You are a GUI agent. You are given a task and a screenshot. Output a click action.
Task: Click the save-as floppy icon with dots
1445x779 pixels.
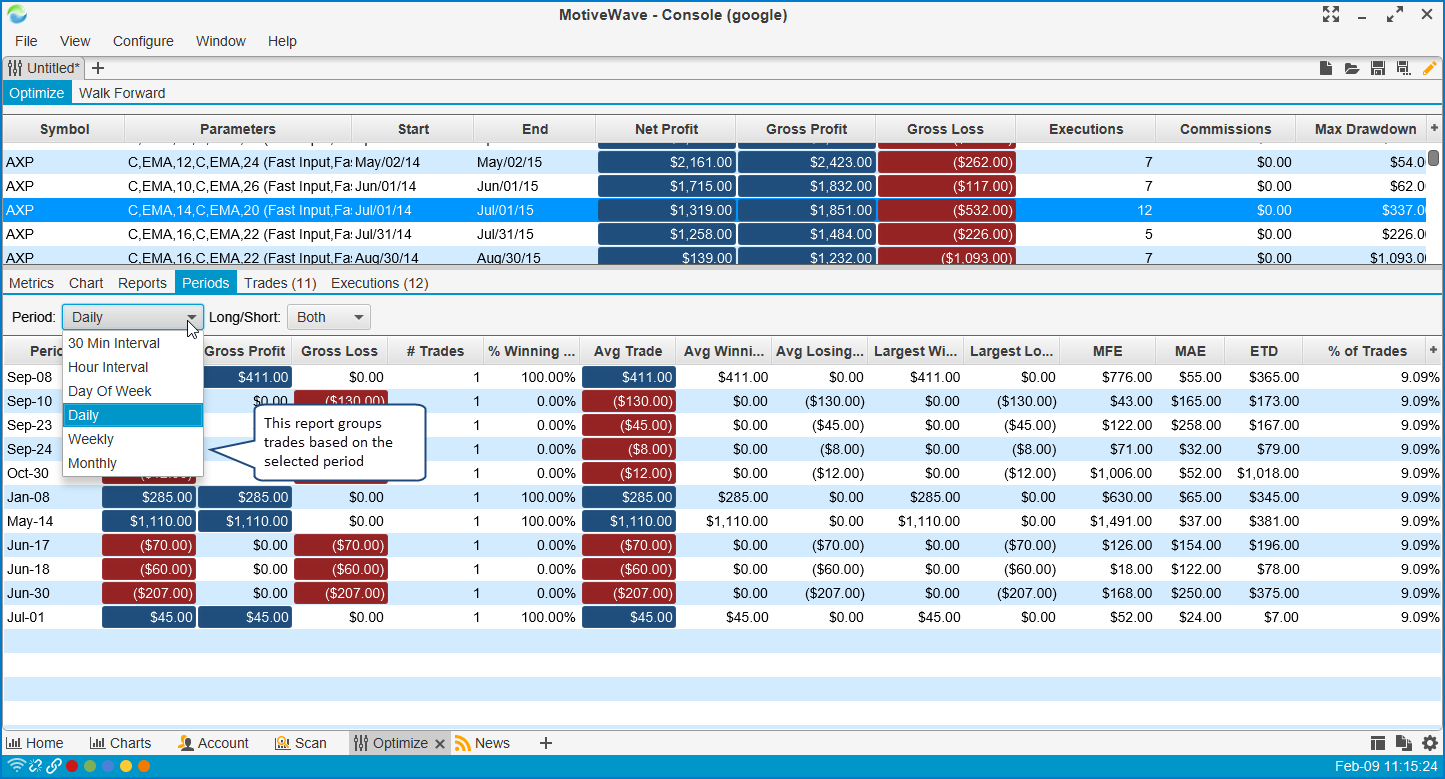tap(1404, 68)
